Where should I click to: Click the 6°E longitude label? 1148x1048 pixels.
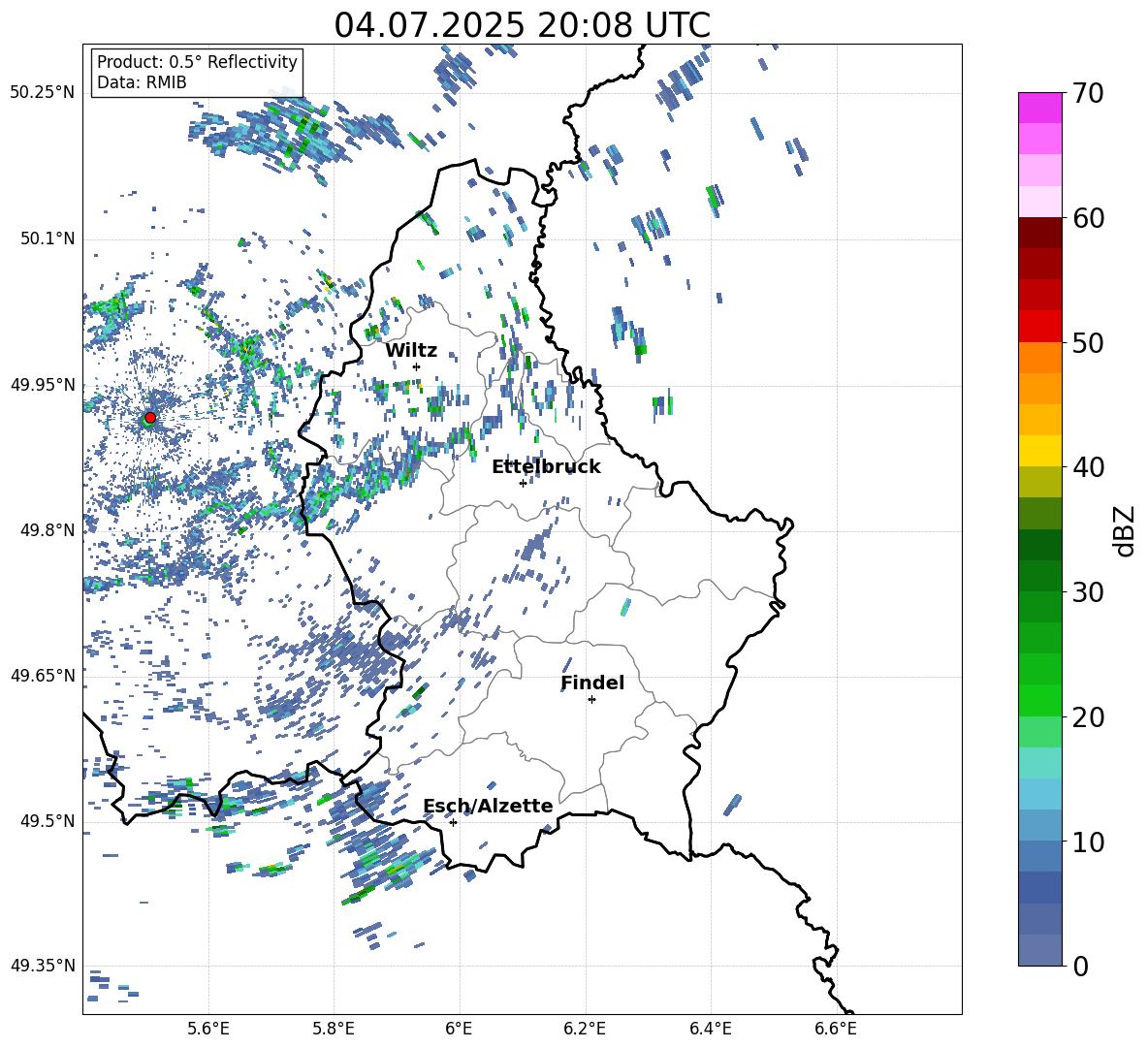pyautogui.click(x=459, y=1029)
